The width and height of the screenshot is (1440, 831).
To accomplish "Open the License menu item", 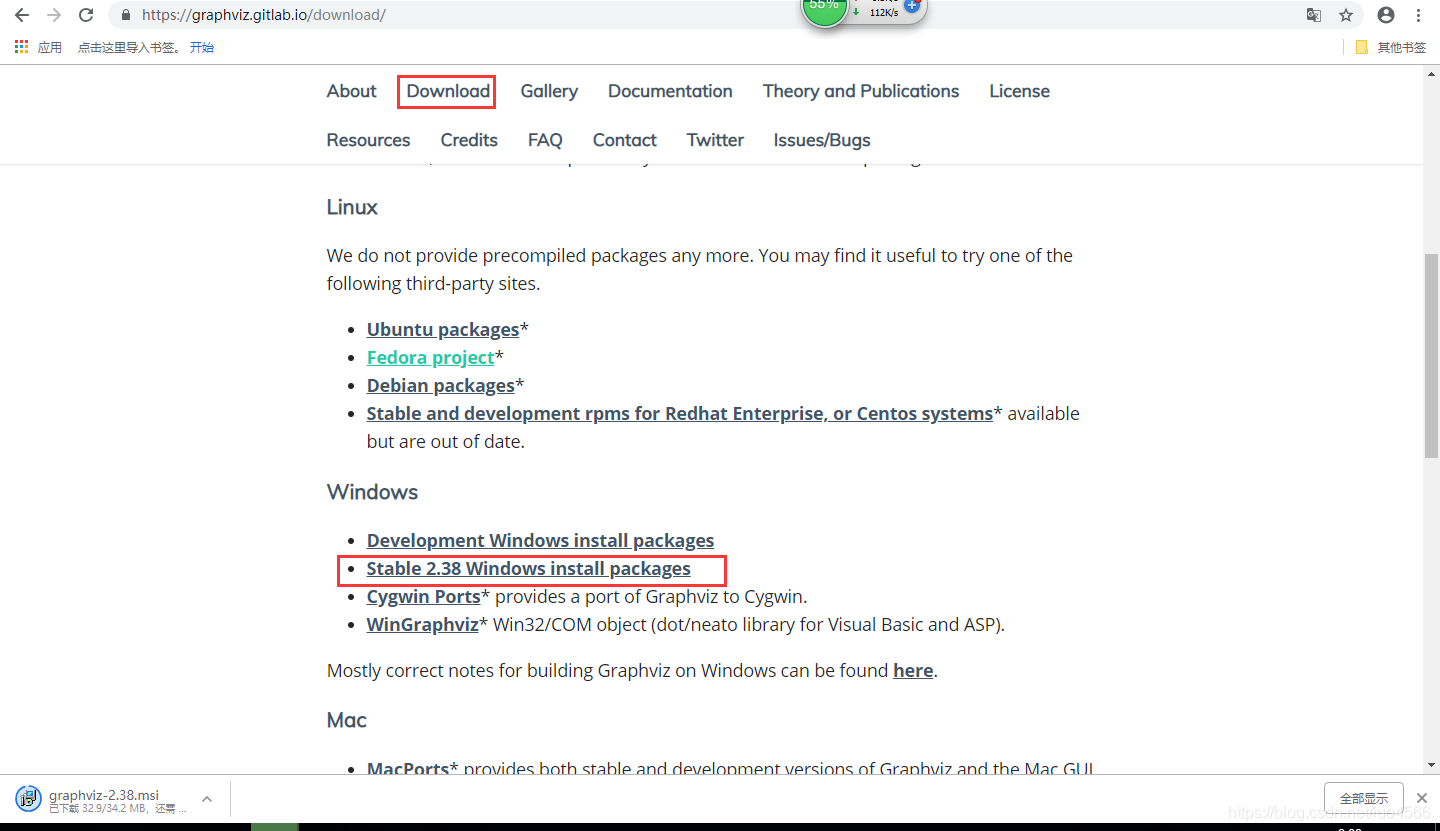I will point(1020,91).
